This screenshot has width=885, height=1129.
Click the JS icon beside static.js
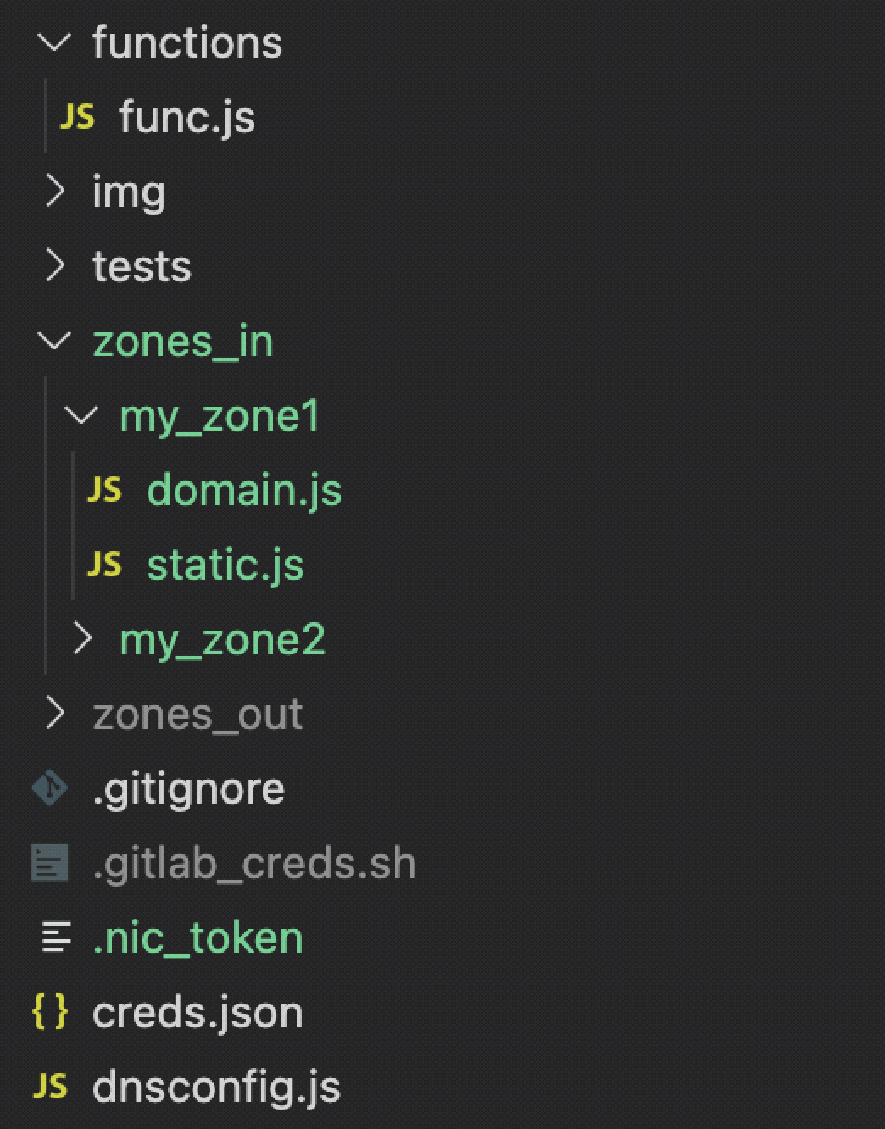(104, 565)
